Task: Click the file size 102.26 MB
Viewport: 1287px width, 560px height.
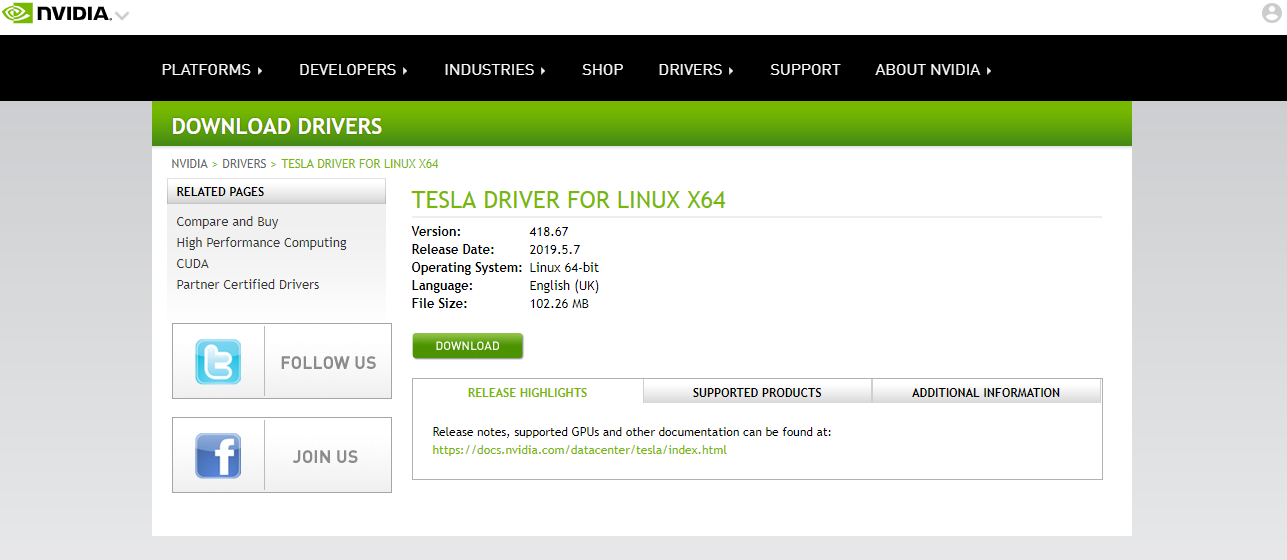Action: point(559,304)
